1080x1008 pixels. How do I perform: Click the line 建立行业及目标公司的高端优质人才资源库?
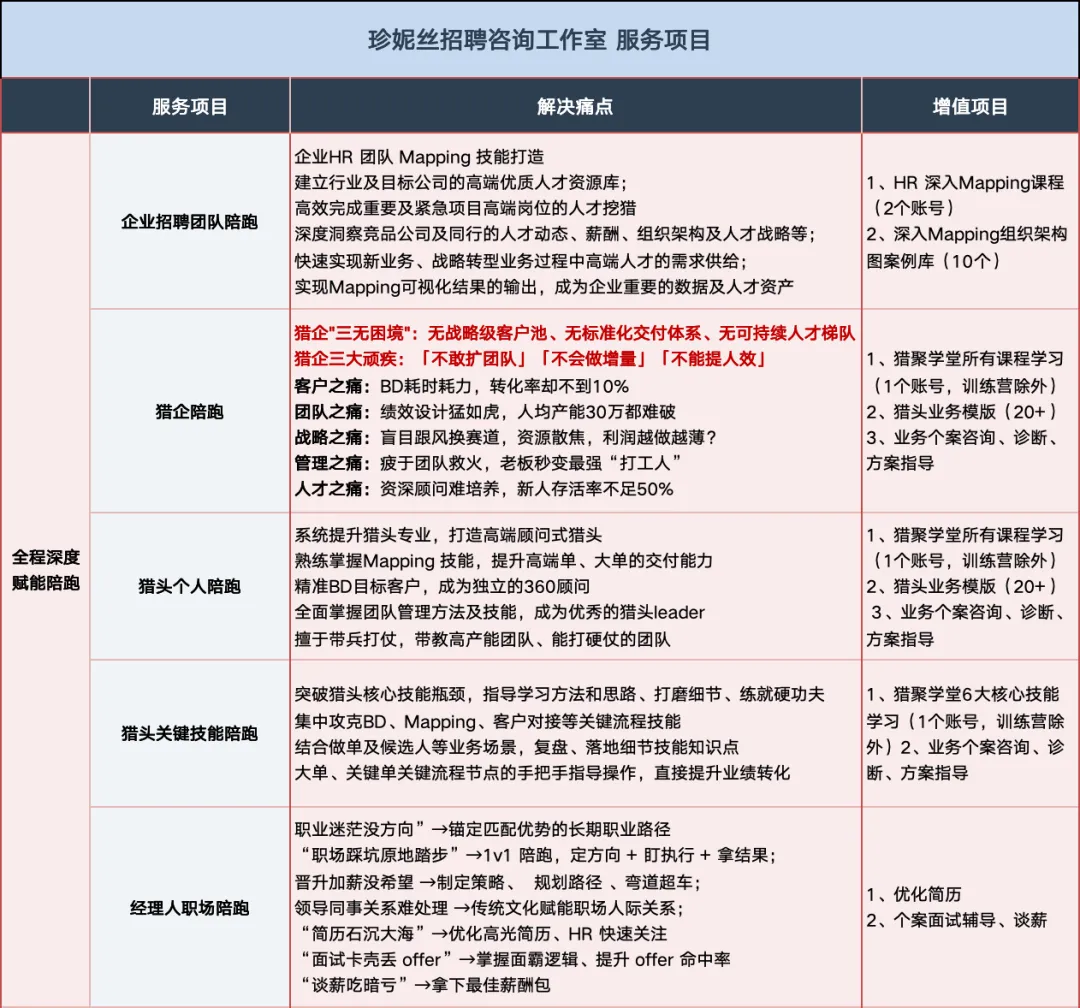pos(461,183)
